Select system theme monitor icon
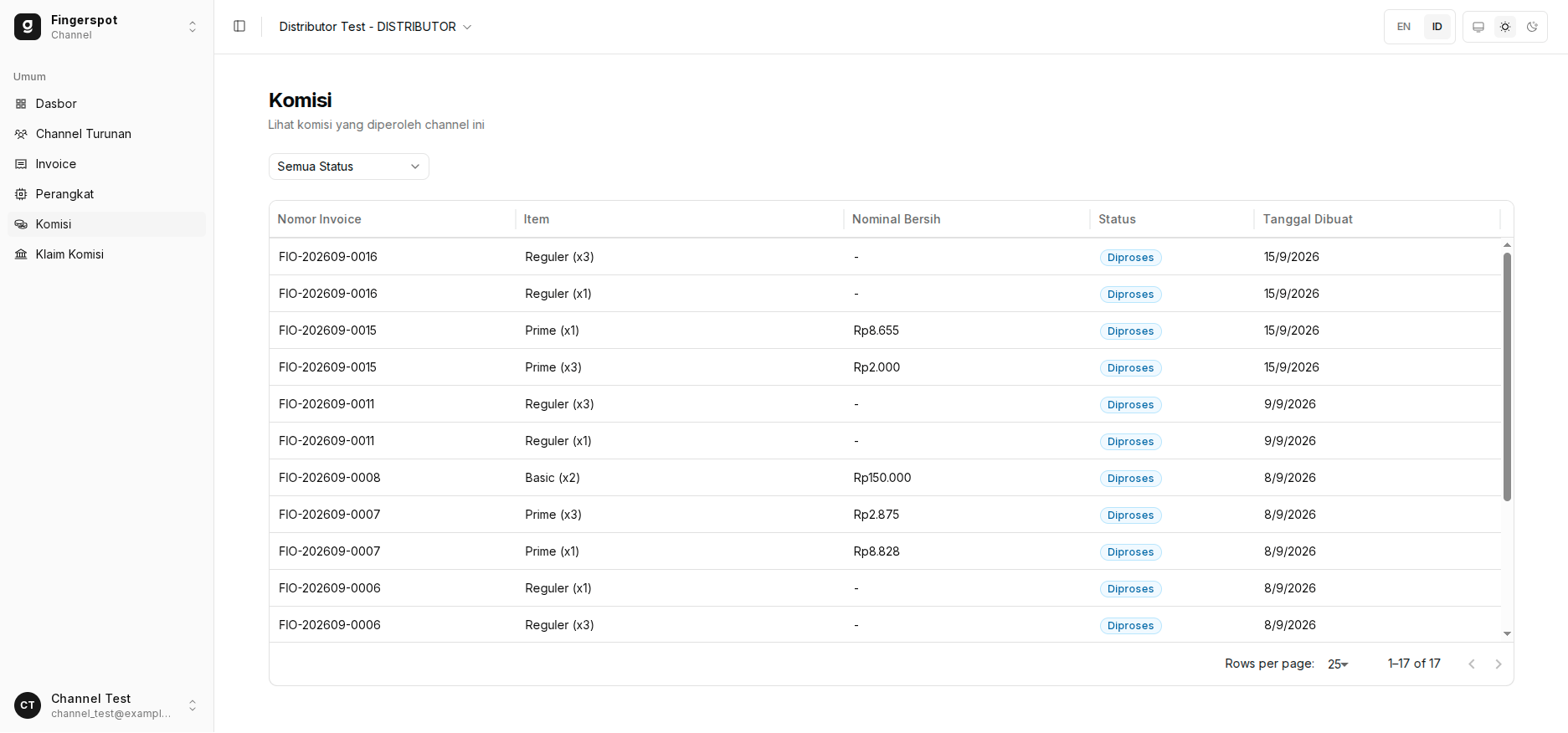The width and height of the screenshot is (1568, 733). [x=1478, y=27]
